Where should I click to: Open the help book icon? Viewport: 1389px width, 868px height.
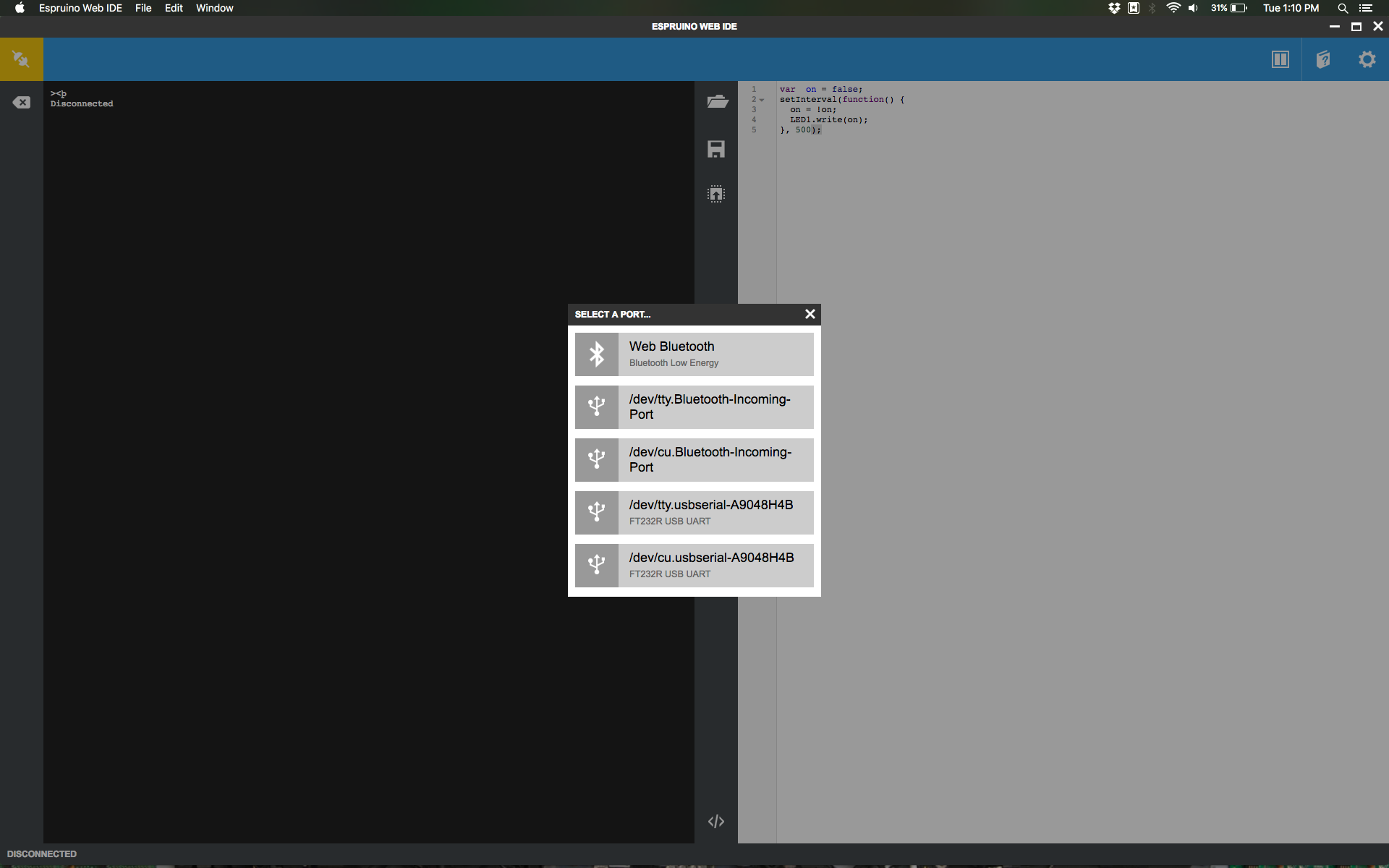[x=1323, y=59]
